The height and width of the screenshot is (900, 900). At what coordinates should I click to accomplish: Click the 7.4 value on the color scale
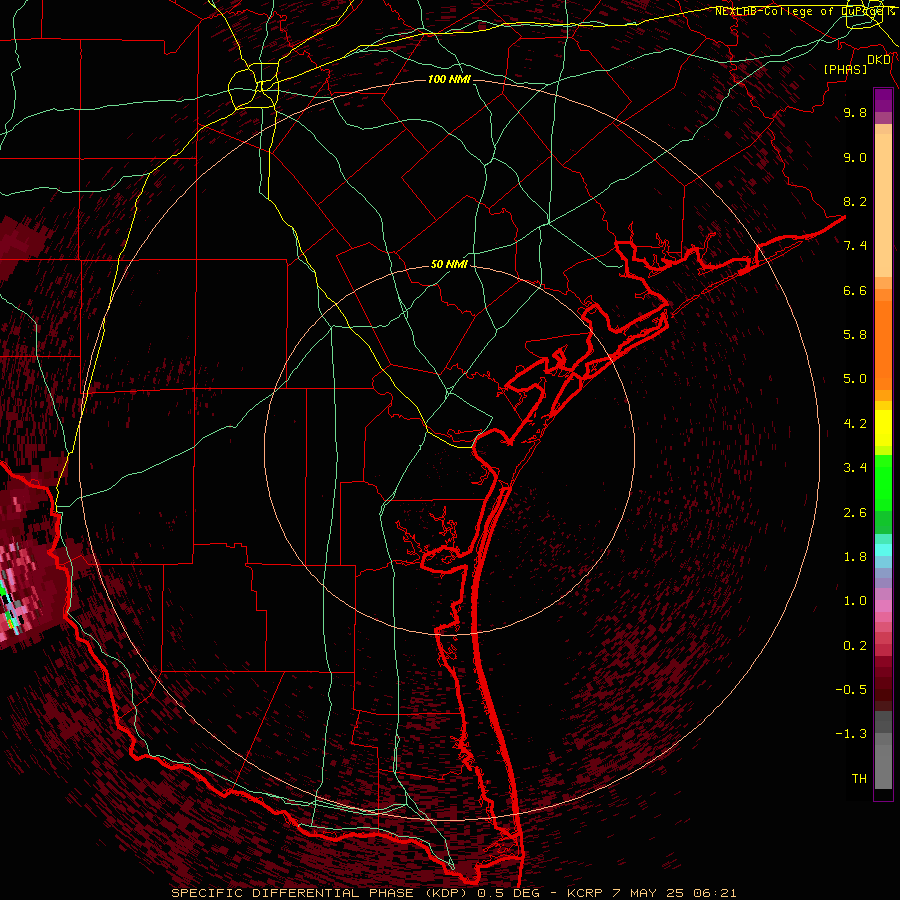[x=855, y=246]
